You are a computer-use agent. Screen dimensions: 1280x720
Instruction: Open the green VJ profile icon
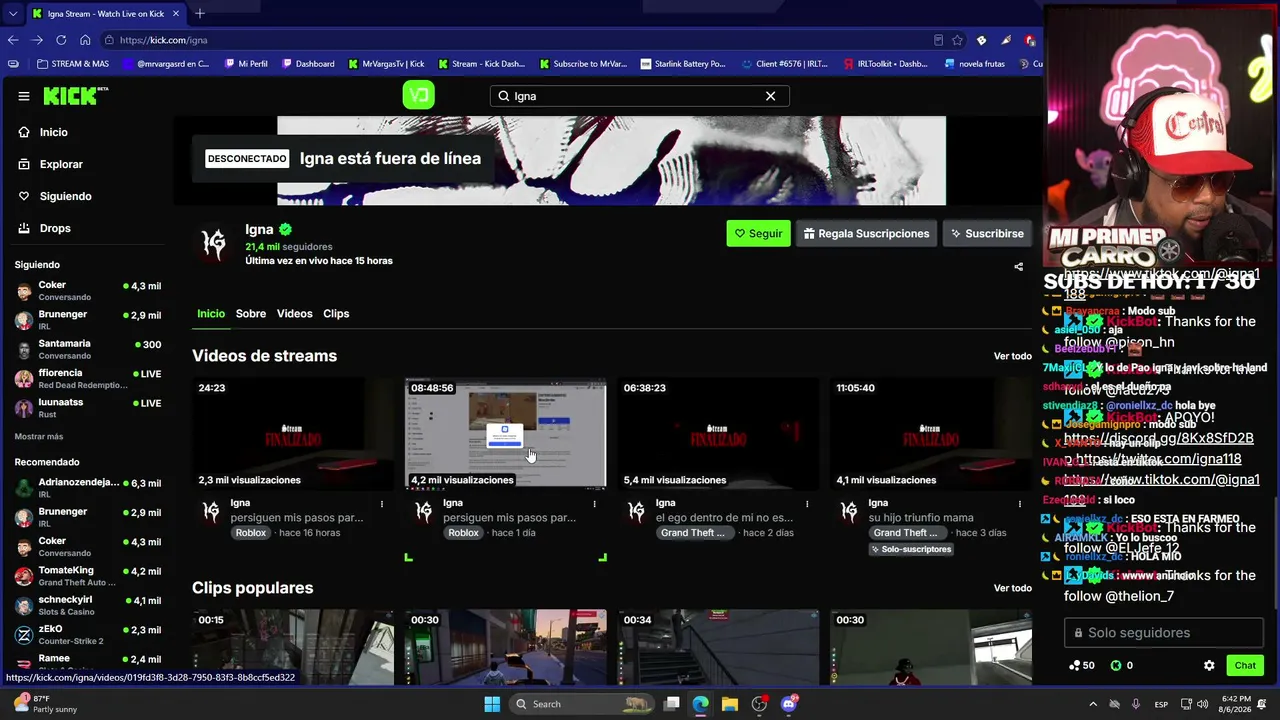pyautogui.click(x=418, y=95)
